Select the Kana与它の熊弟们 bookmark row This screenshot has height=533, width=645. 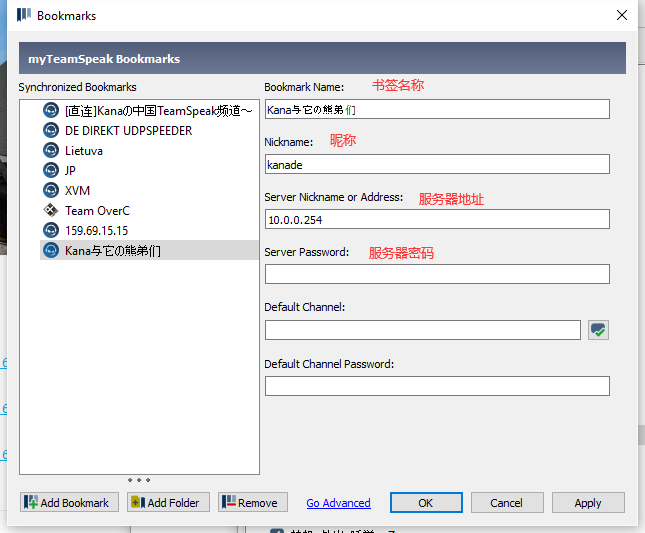pyautogui.click(x=149, y=250)
